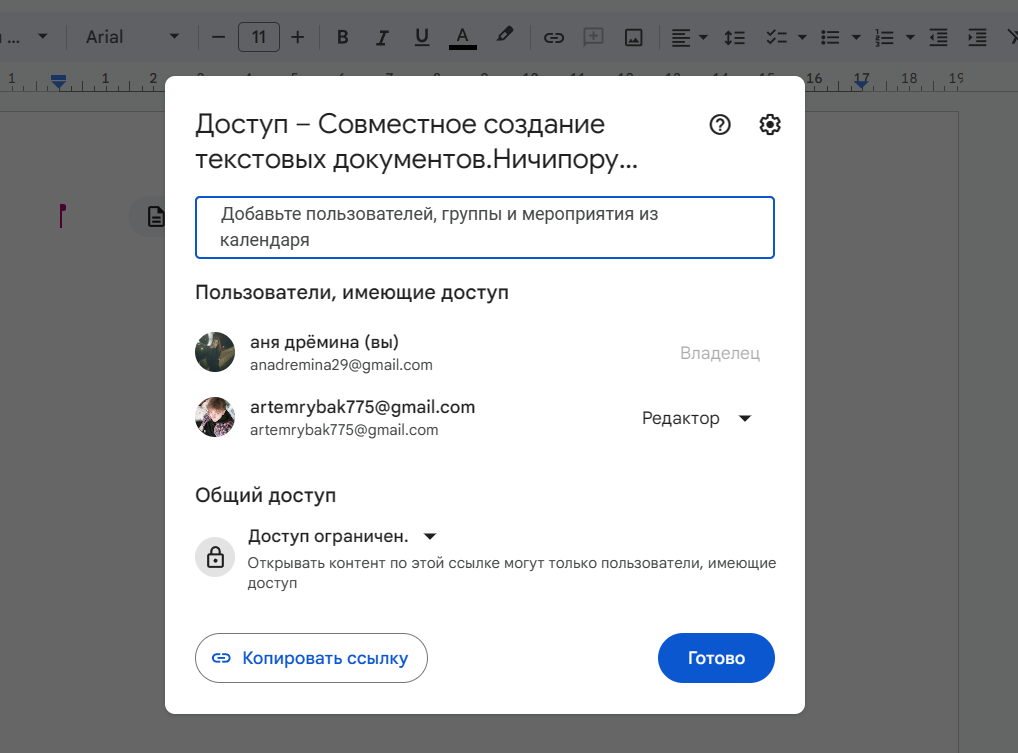The image size is (1018, 753).
Task: Open Доступ ограничен general access dropdown
Action: (x=342, y=536)
